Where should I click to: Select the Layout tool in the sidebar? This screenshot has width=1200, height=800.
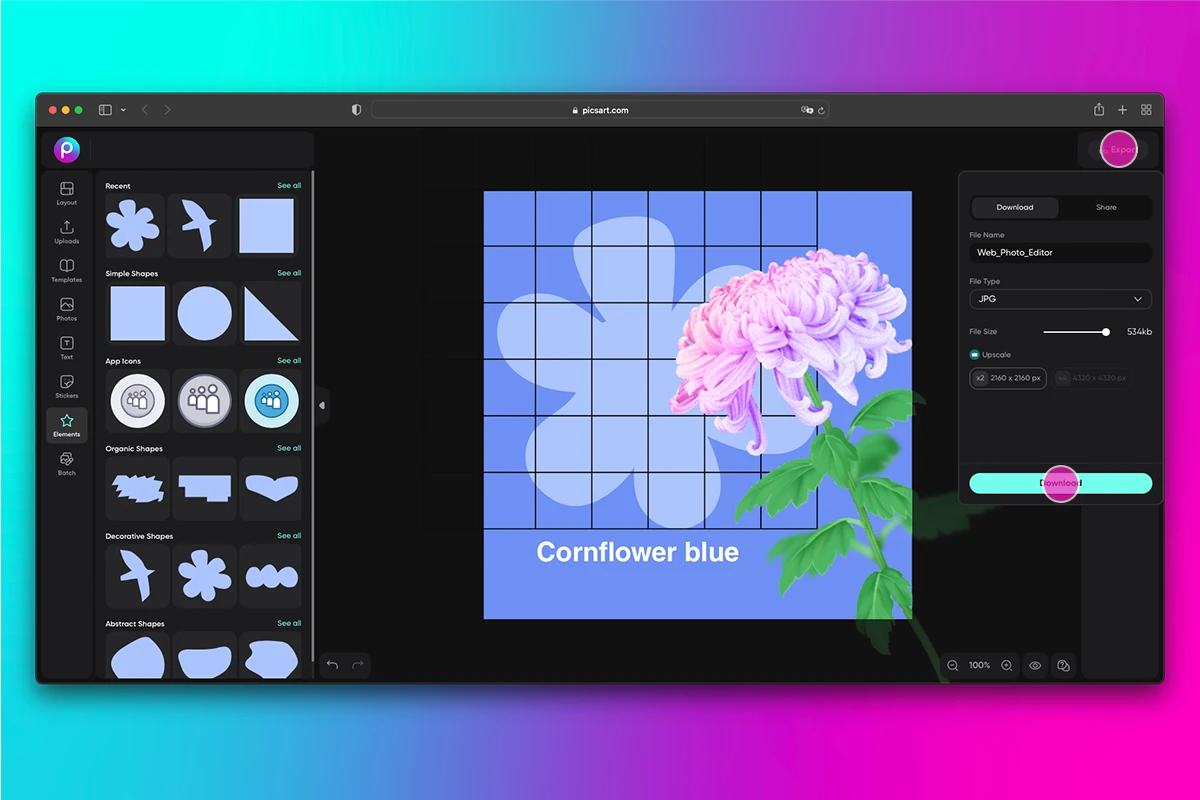(x=66, y=193)
